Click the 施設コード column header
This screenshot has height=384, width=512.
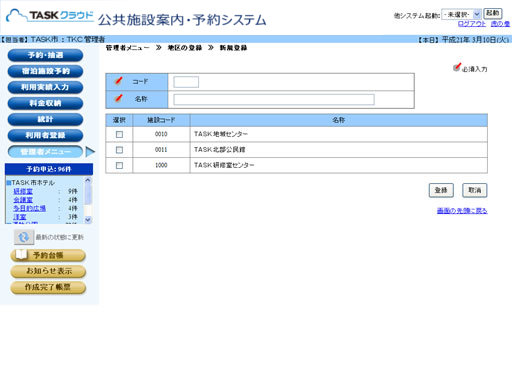[161, 120]
